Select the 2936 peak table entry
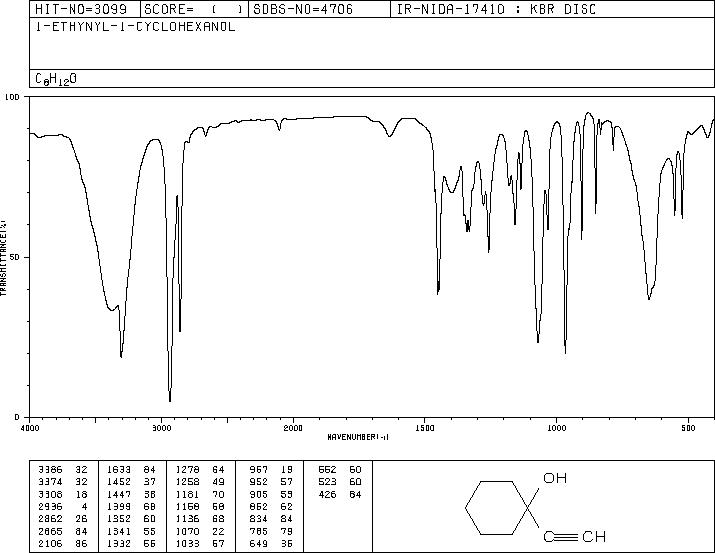The image size is (715, 553). (63, 506)
